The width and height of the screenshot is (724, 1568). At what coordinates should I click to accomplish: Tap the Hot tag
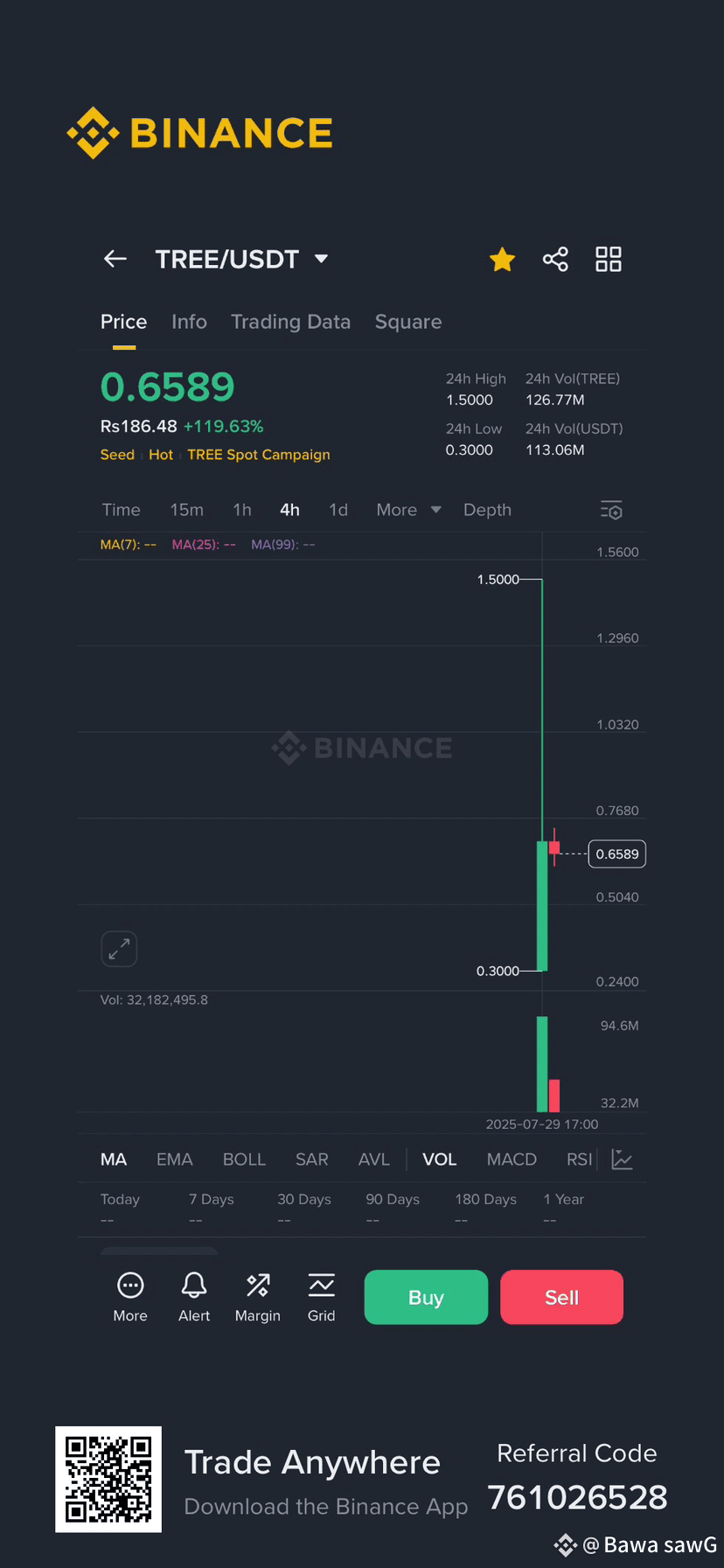click(x=161, y=455)
